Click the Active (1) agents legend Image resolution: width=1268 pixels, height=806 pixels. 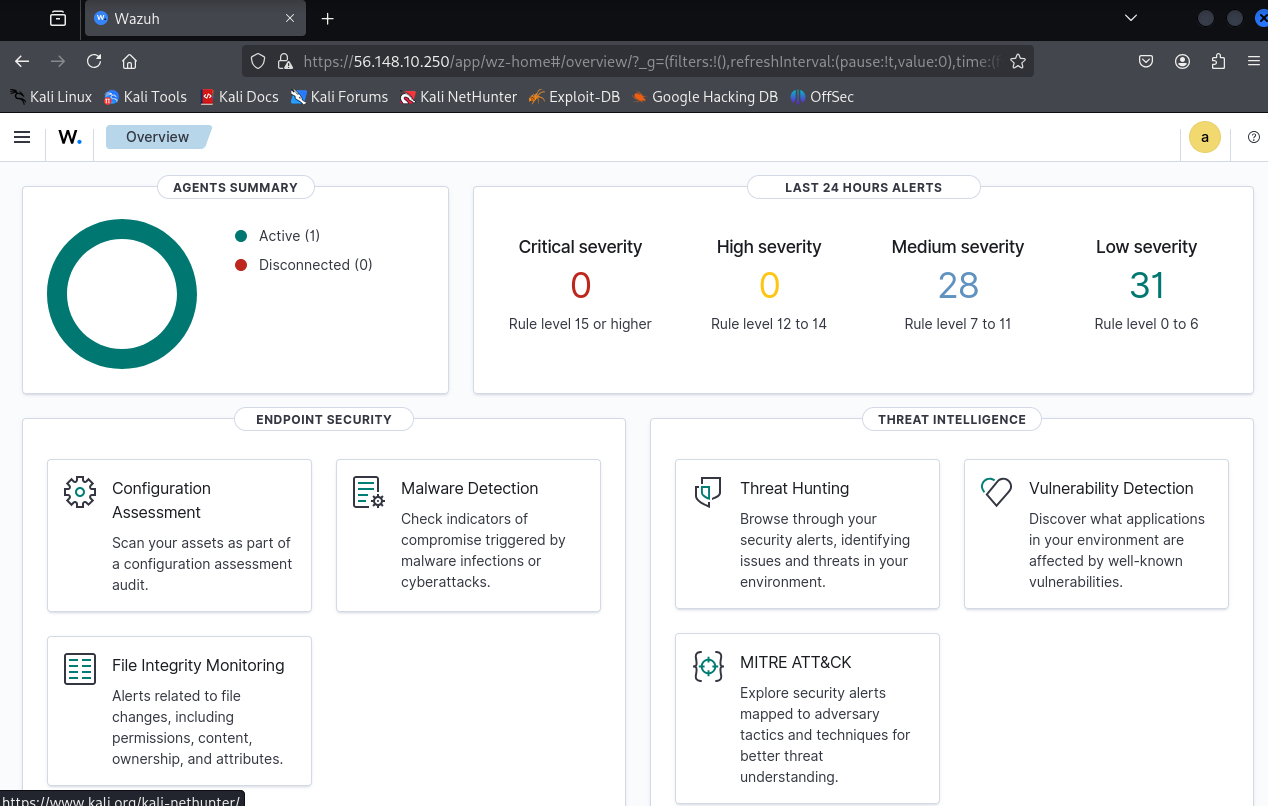[278, 236]
